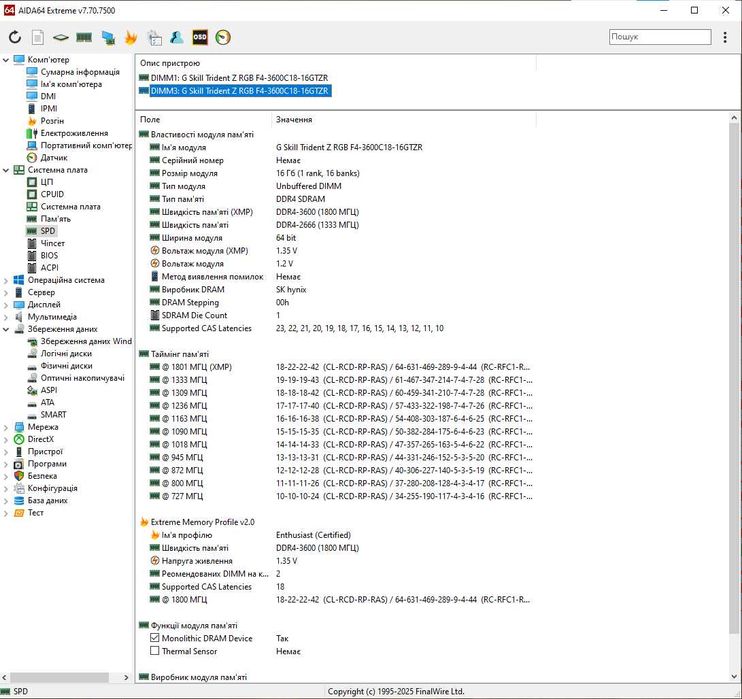
Task: Click the details scrollbar down arrow
Action: (x=734, y=677)
